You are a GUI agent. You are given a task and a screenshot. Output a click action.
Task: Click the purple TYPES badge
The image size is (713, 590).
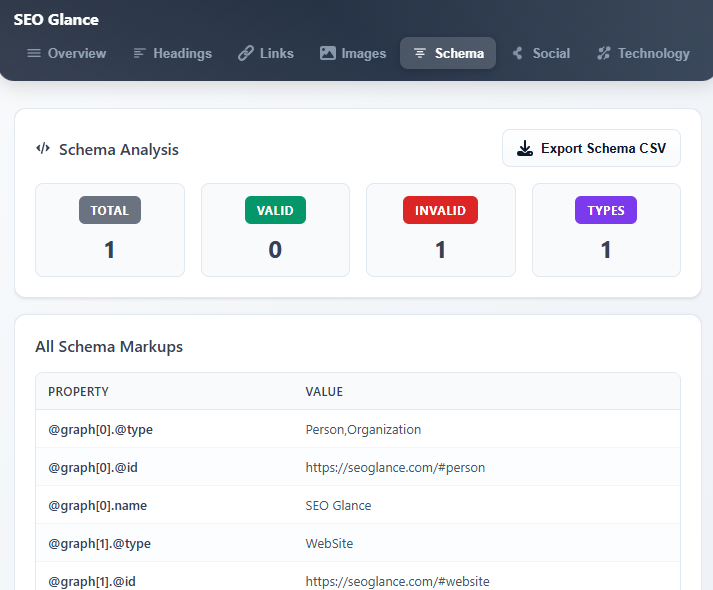click(x=606, y=210)
